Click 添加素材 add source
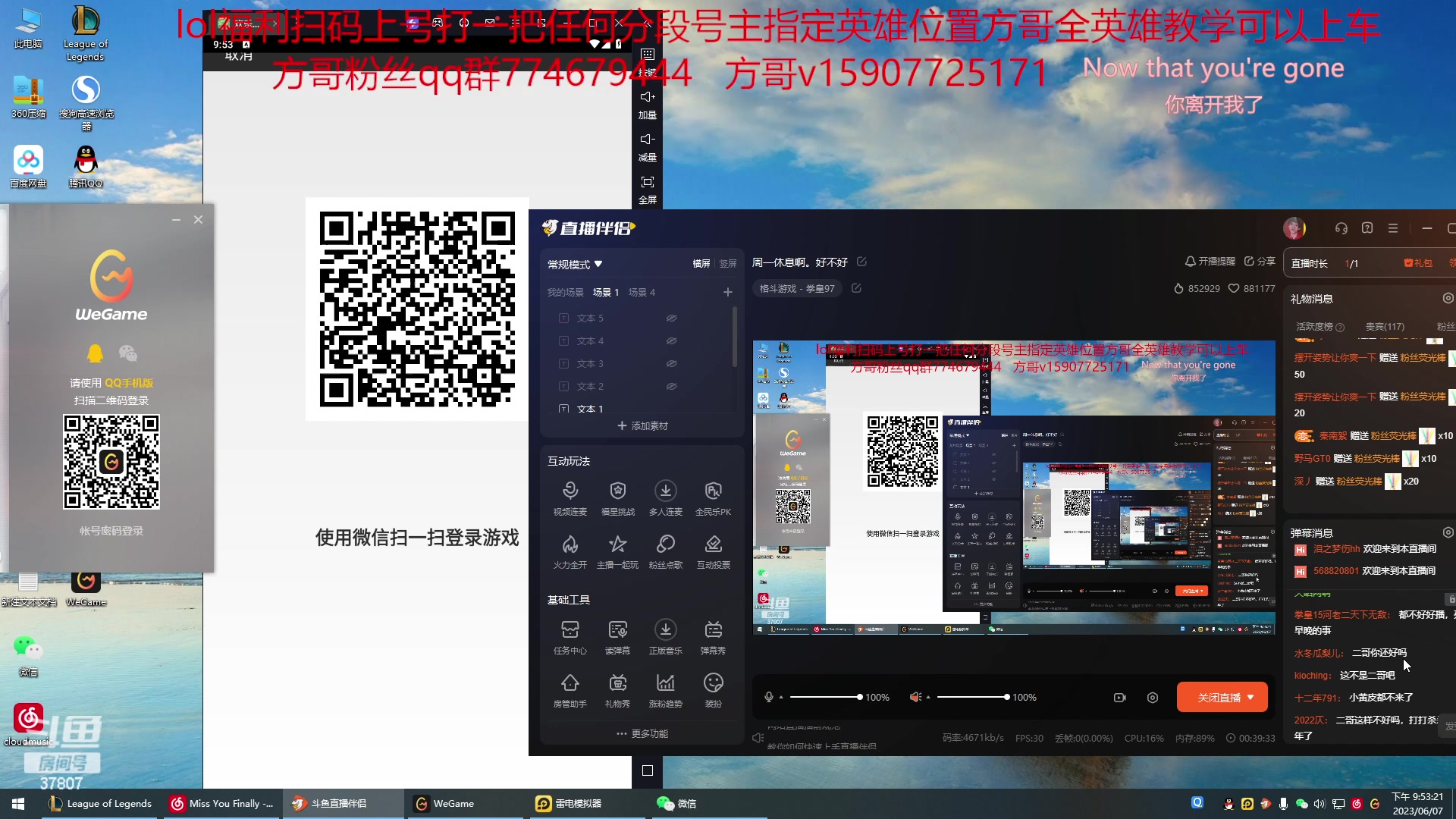 [642, 425]
